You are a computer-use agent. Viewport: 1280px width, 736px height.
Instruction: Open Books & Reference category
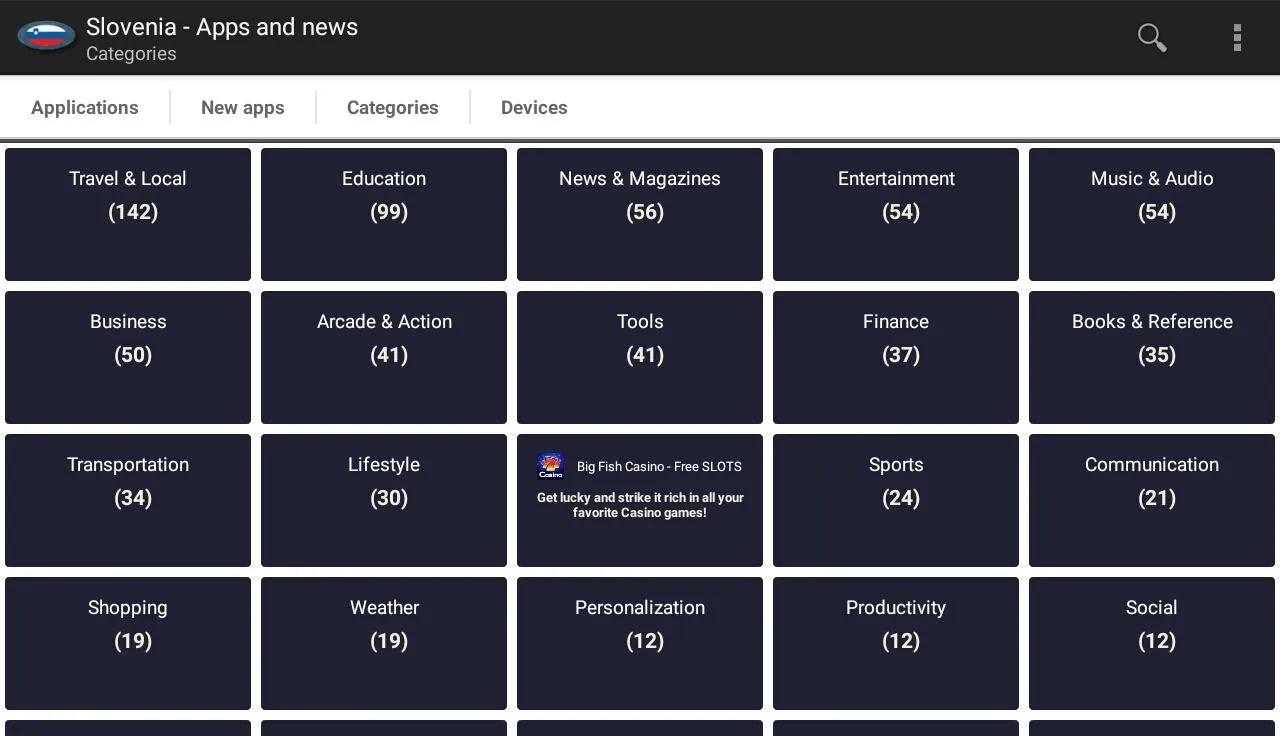click(1152, 357)
